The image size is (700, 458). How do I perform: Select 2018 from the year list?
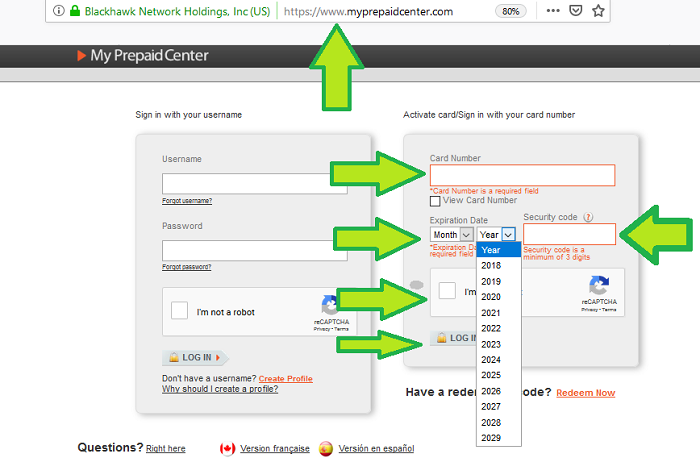[499, 266]
